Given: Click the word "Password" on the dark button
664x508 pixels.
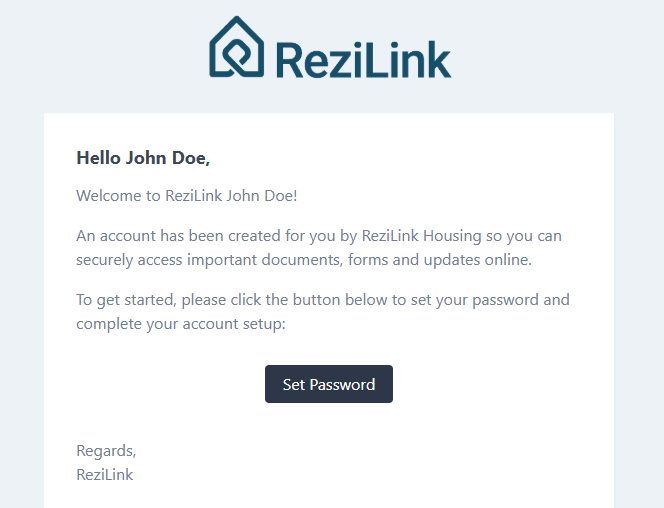Looking at the screenshot, I should pos(343,384).
